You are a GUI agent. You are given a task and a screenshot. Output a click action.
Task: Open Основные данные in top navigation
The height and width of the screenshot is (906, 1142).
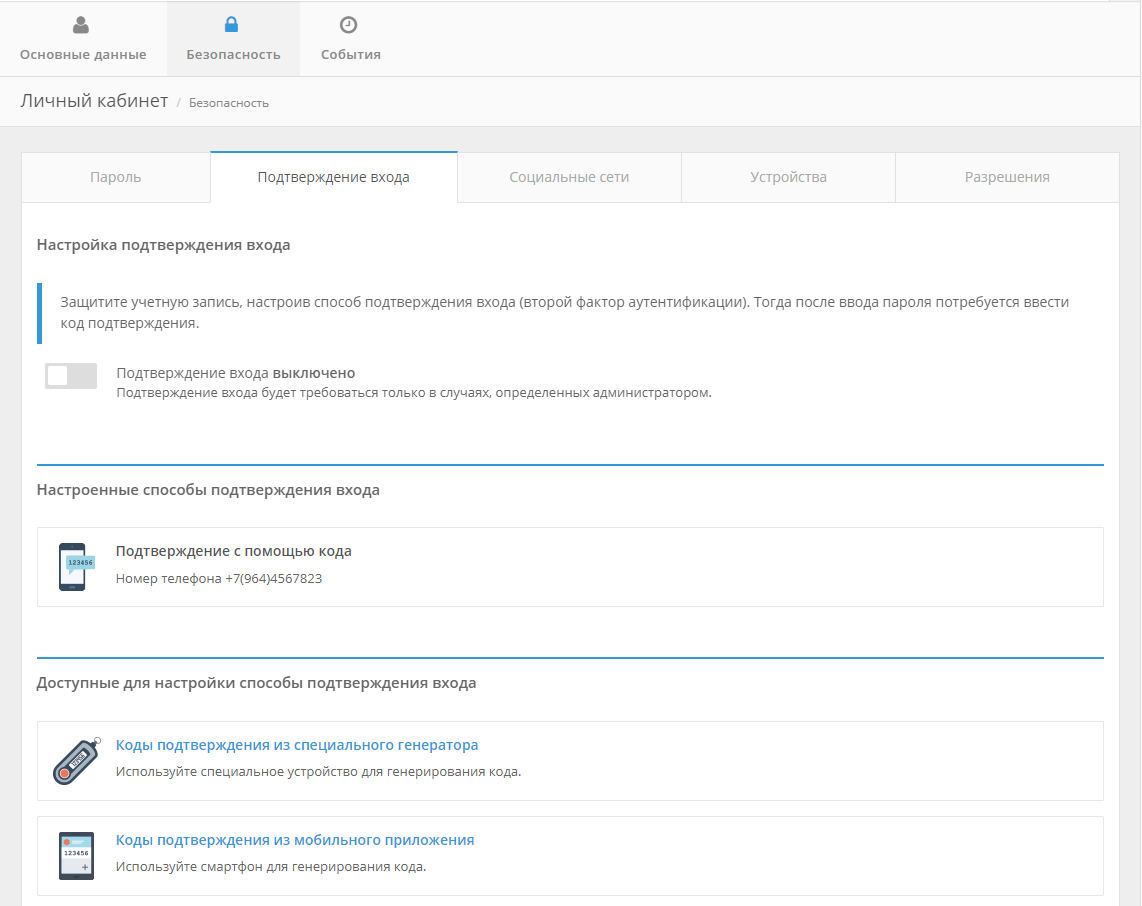coord(83,54)
